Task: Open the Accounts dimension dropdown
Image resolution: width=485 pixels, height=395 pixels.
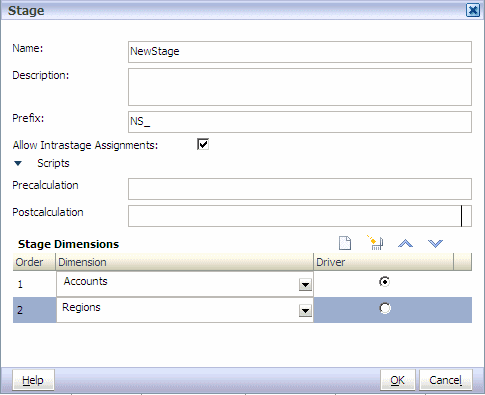Action: [x=305, y=285]
